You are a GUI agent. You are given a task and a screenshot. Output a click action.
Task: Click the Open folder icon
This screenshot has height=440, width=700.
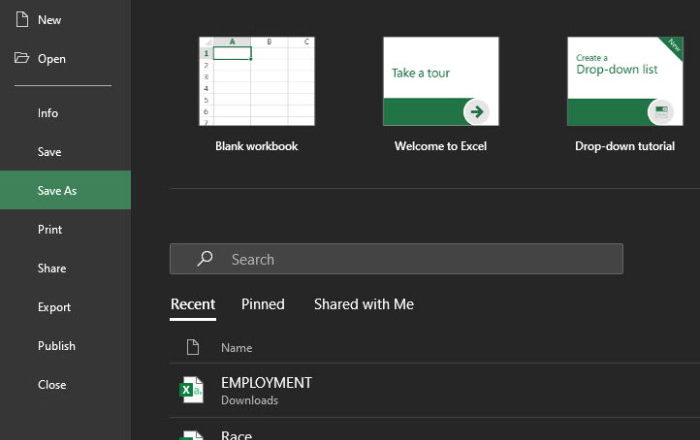[21, 58]
